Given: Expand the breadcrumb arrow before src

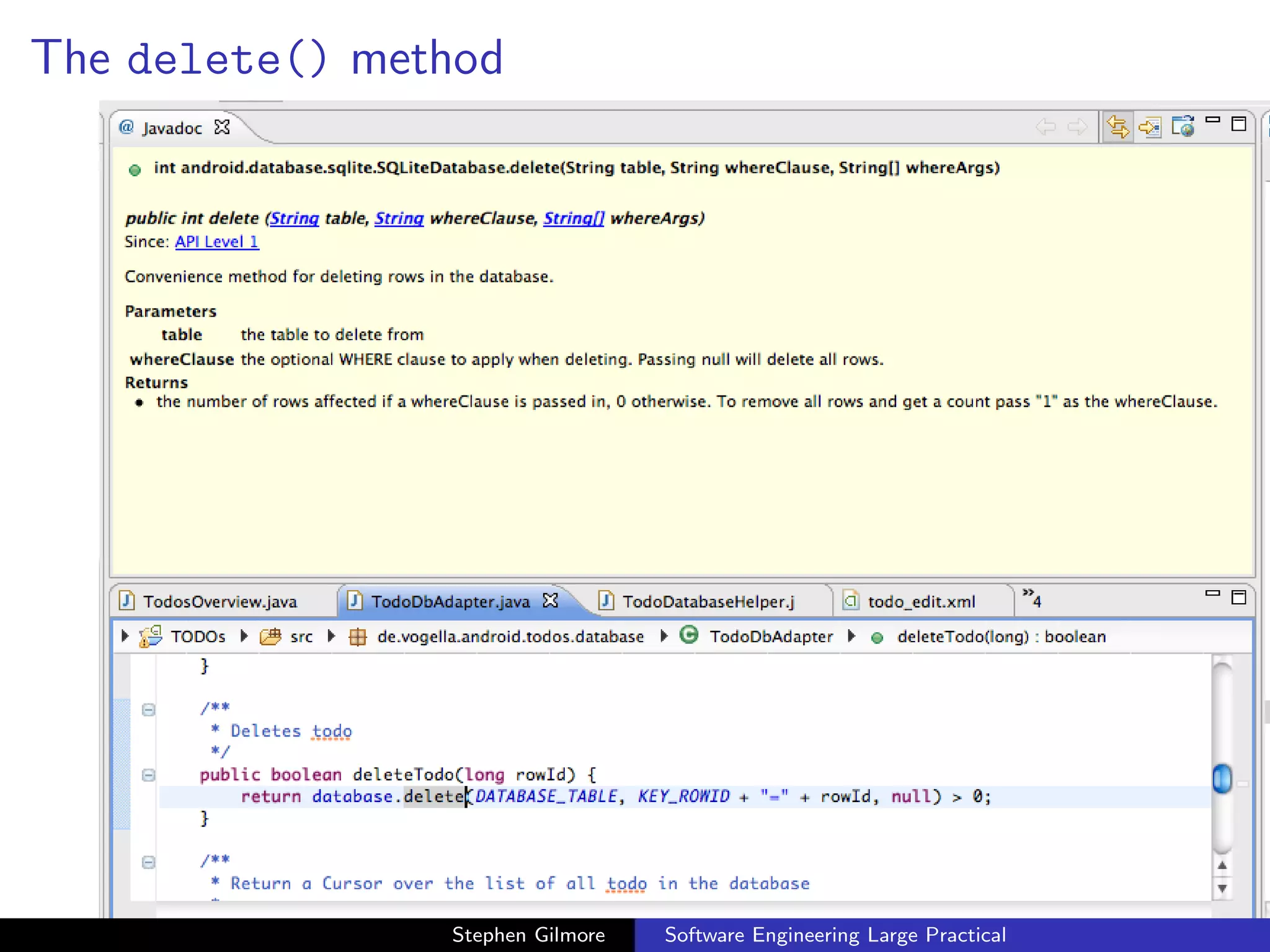Looking at the screenshot, I should pyautogui.click(x=244, y=636).
